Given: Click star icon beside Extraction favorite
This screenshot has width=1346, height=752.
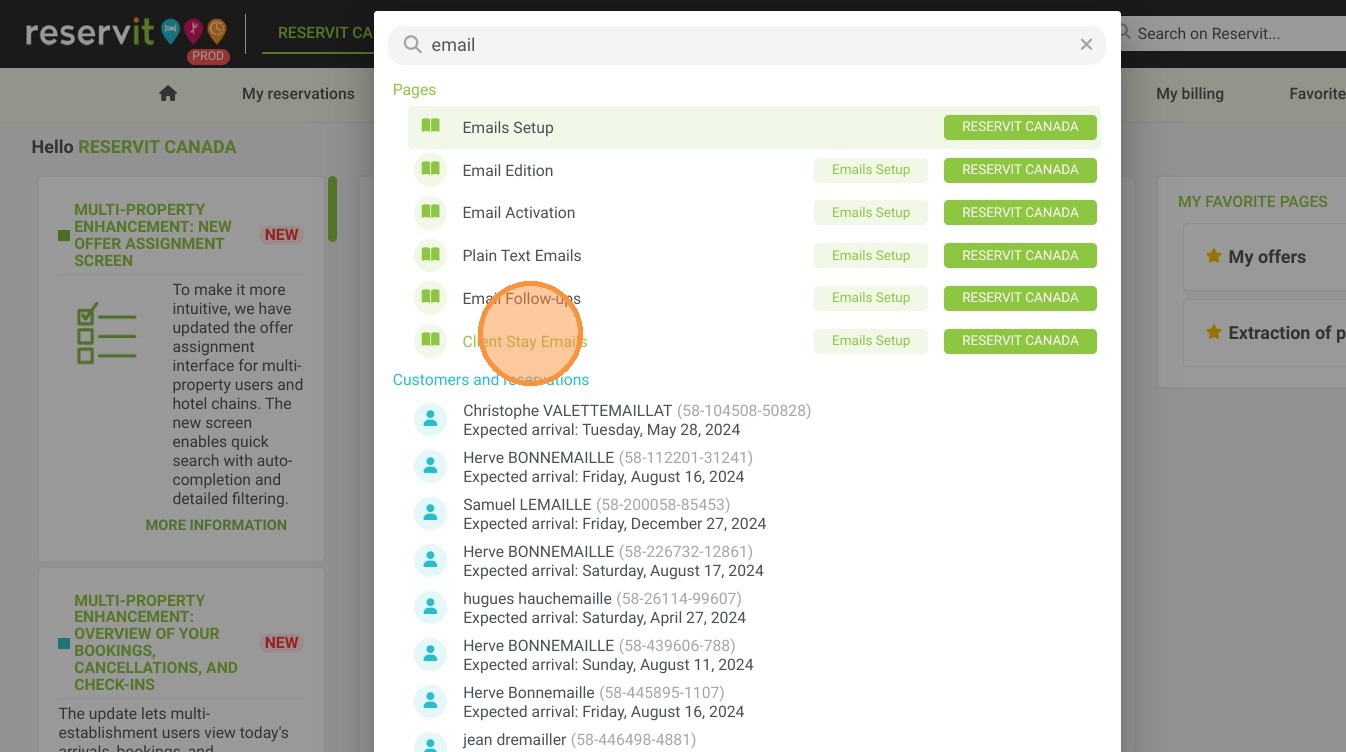Looking at the screenshot, I should pyautogui.click(x=1213, y=332).
